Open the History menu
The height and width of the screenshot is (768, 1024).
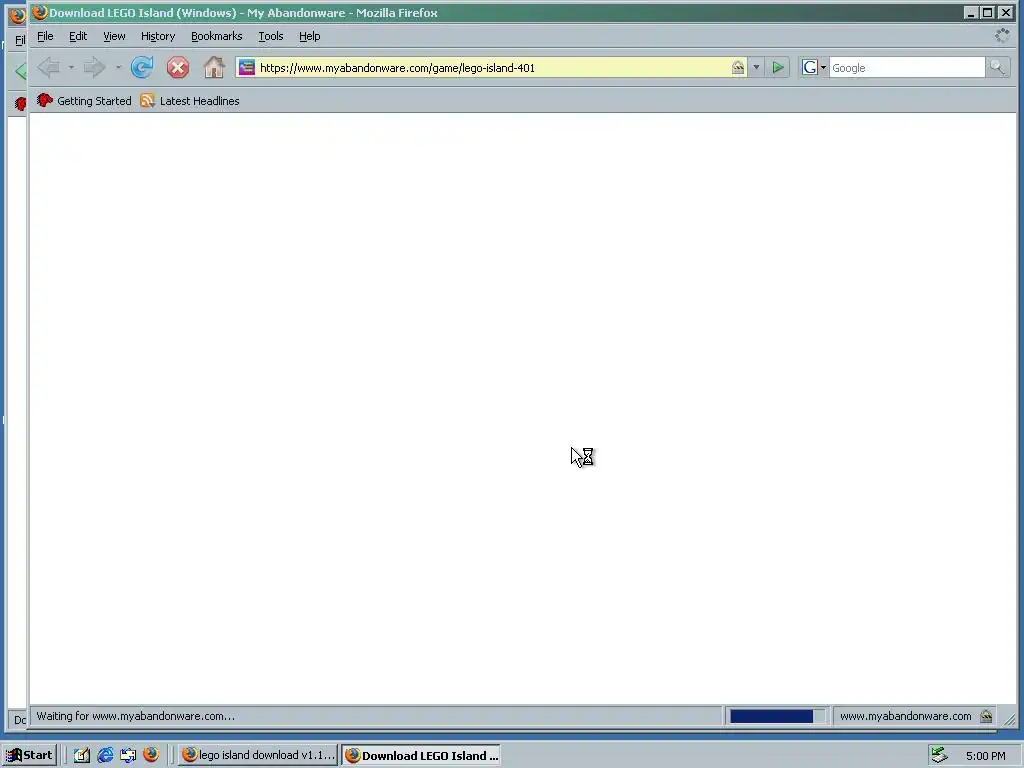pos(158,36)
